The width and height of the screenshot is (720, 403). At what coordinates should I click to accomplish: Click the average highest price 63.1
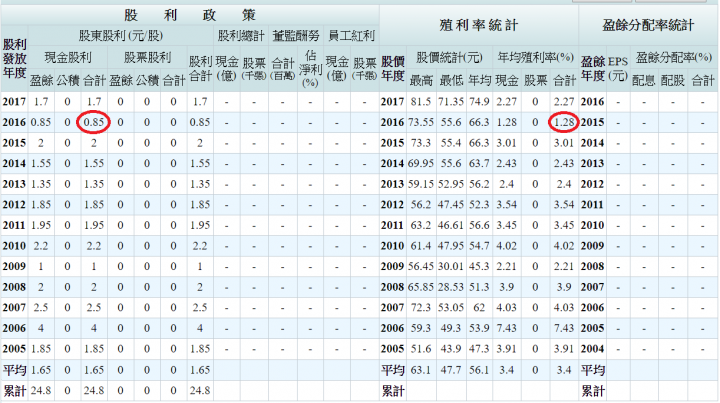[421, 370]
